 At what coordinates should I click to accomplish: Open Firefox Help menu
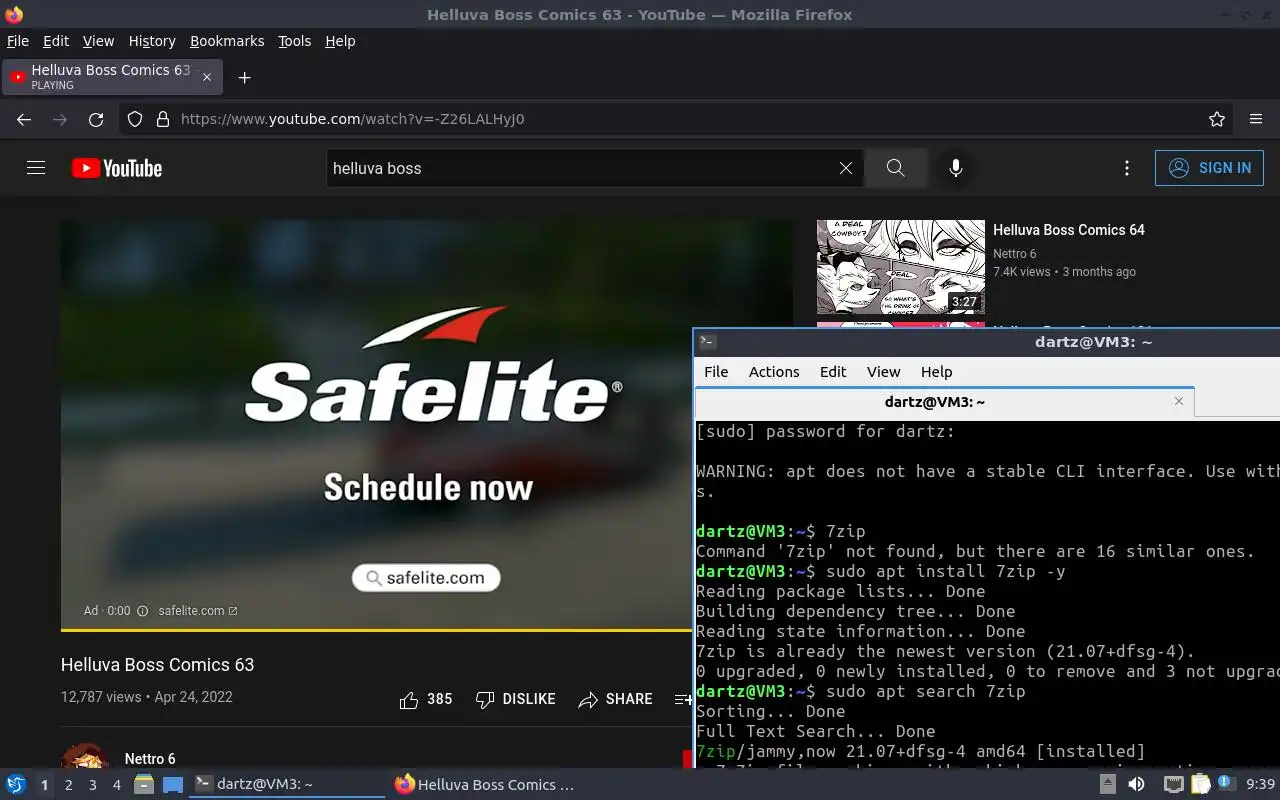coord(340,41)
